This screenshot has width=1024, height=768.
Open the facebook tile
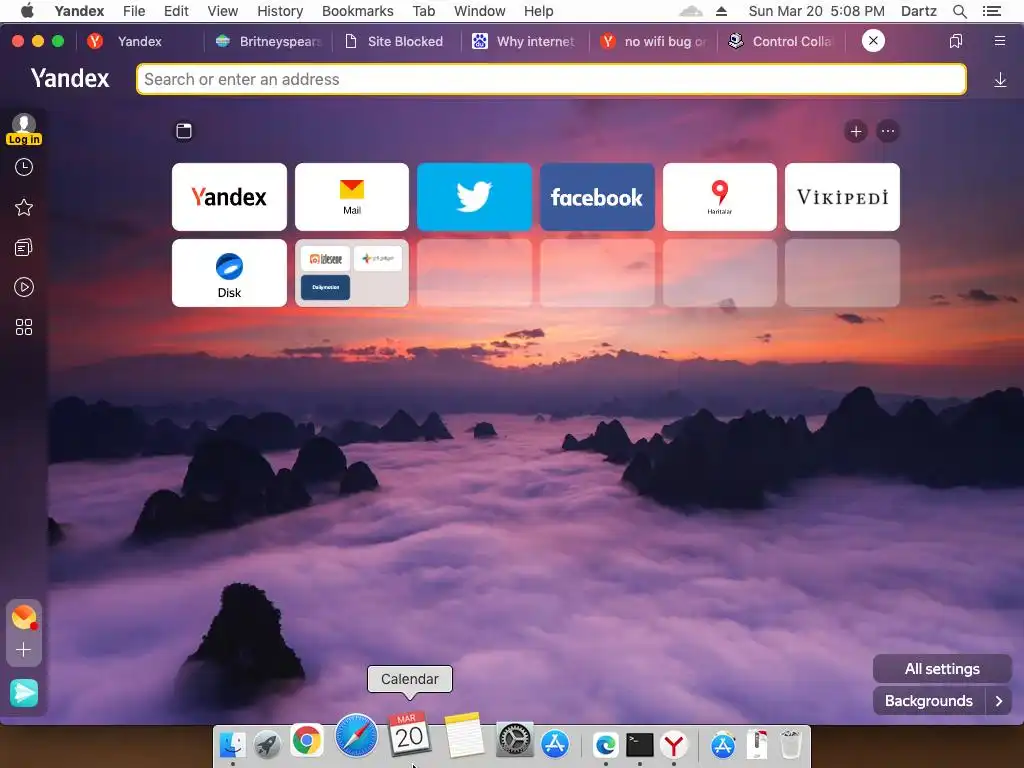coord(597,197)
